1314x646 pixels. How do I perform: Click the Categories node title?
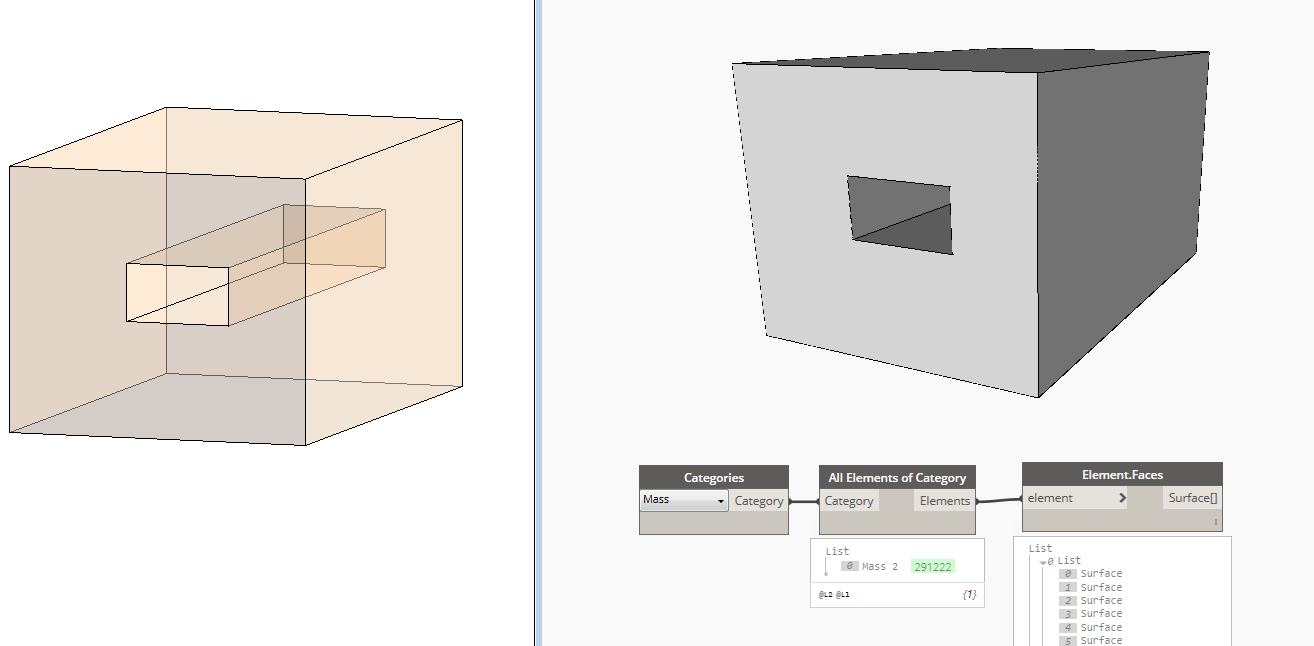[x=714, y=478]
